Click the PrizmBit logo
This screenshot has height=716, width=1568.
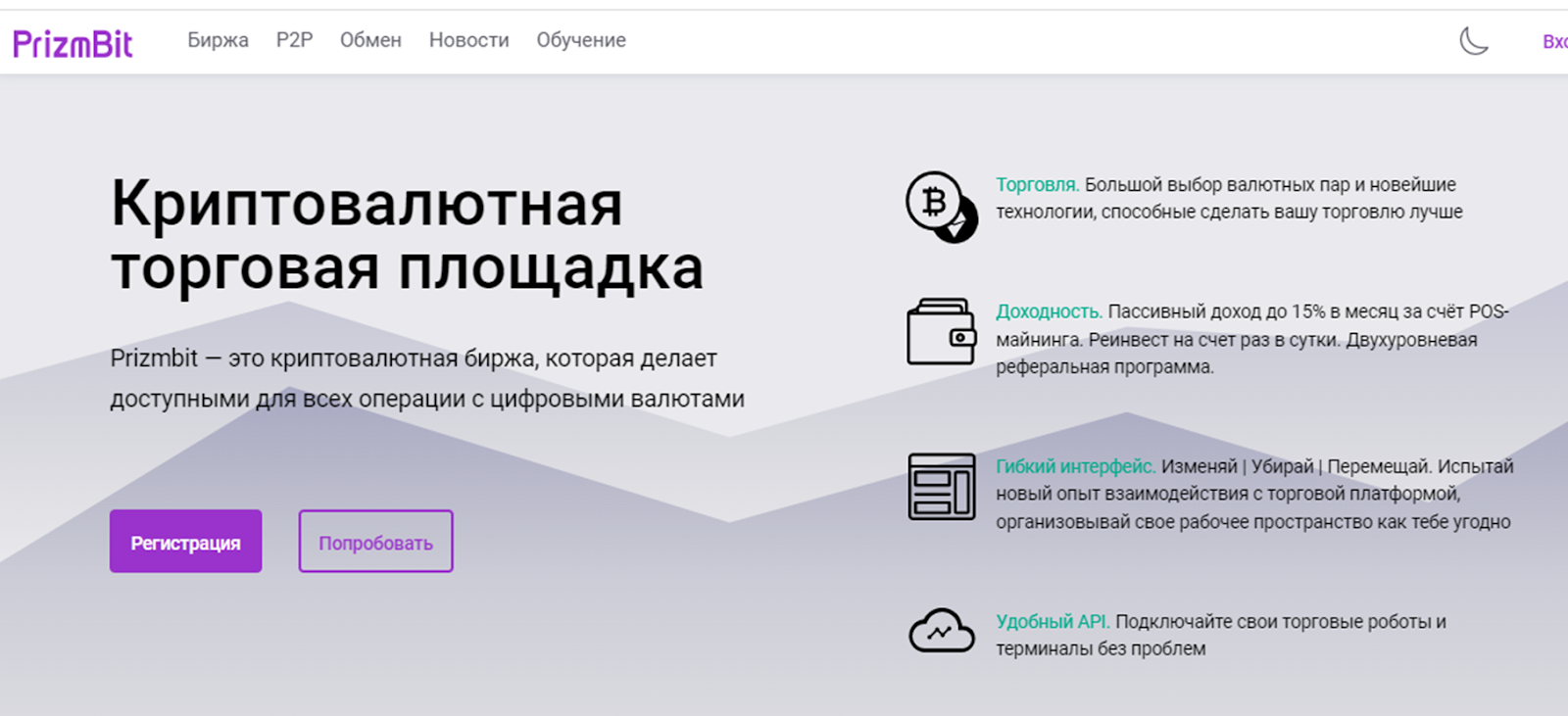(x=73, y=43)
